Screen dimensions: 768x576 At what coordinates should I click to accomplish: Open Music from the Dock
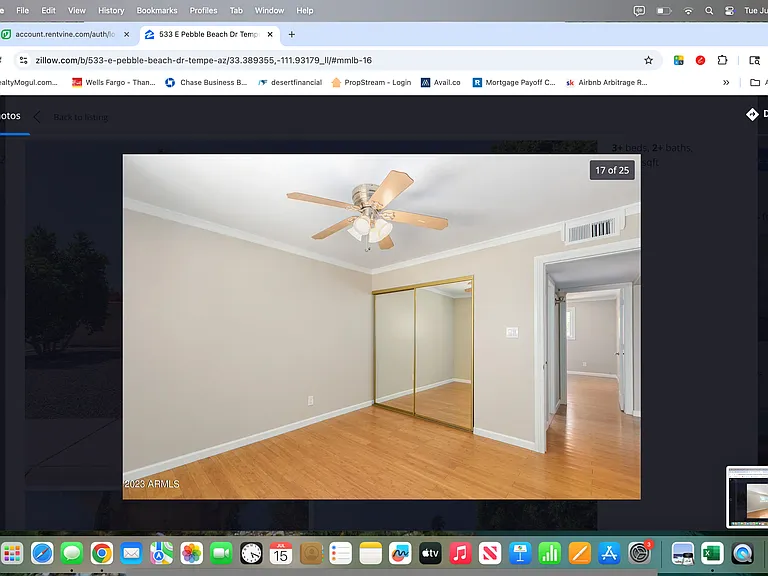coord(460,553)
